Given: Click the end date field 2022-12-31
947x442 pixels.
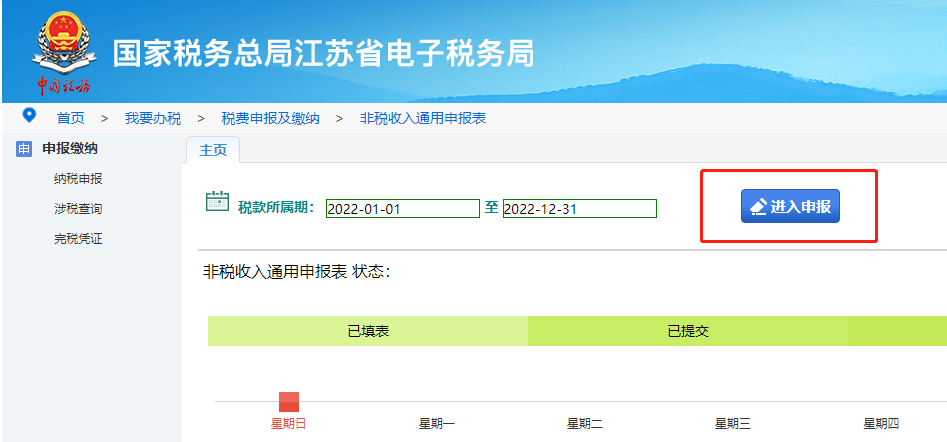Looking at the screenshot, I should coord(580,209).
